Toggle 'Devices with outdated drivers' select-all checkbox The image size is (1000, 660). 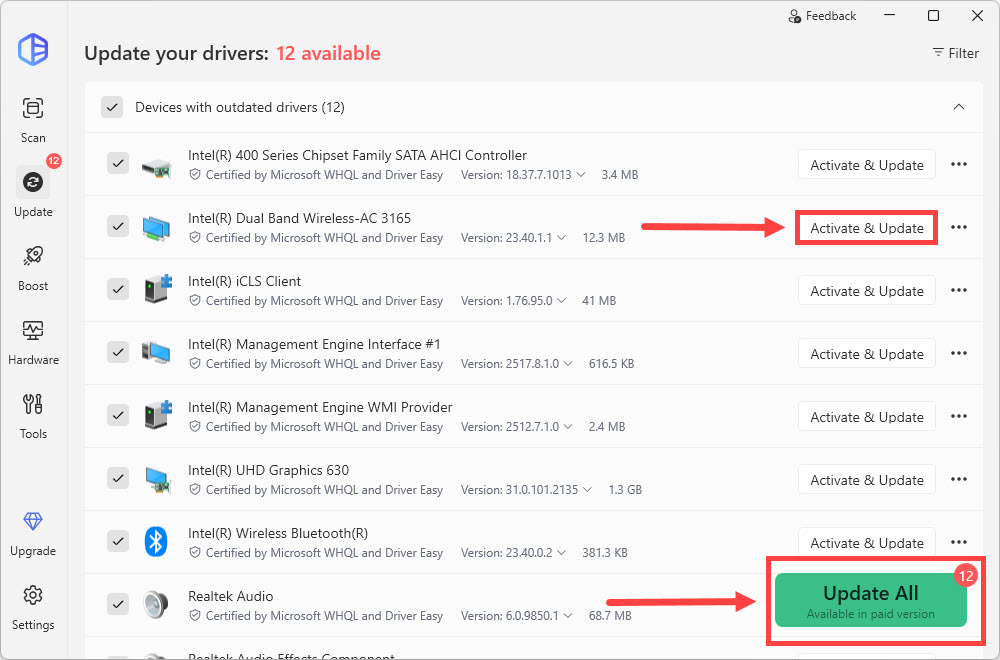(112, 107)
